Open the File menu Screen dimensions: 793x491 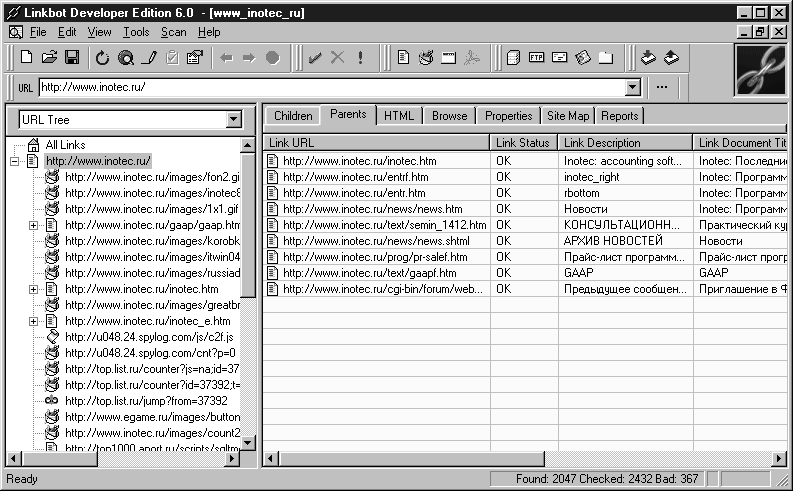tap(38, 32)
